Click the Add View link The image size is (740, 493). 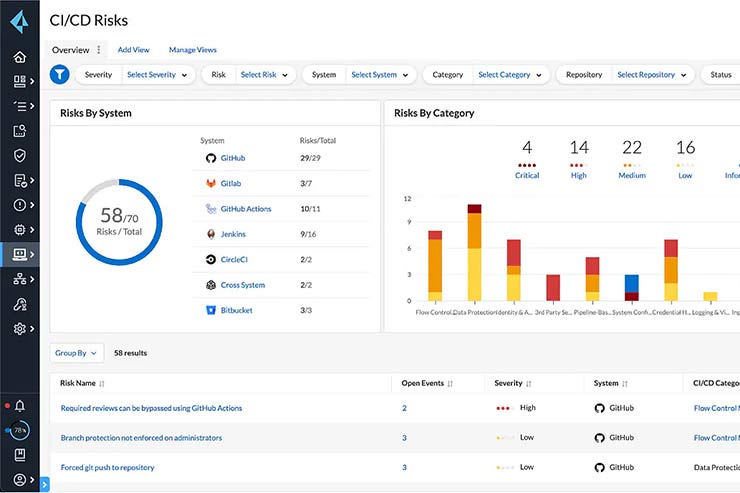[x=133, y=50]
